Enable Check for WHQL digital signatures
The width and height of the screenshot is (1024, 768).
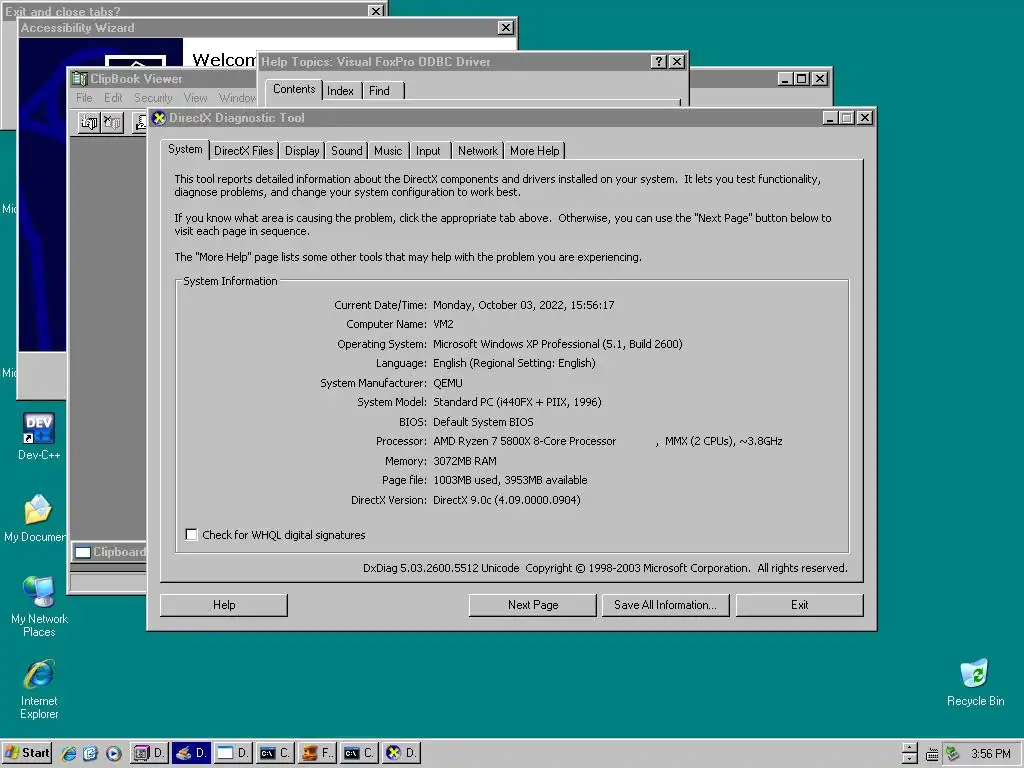click(191, 535)
